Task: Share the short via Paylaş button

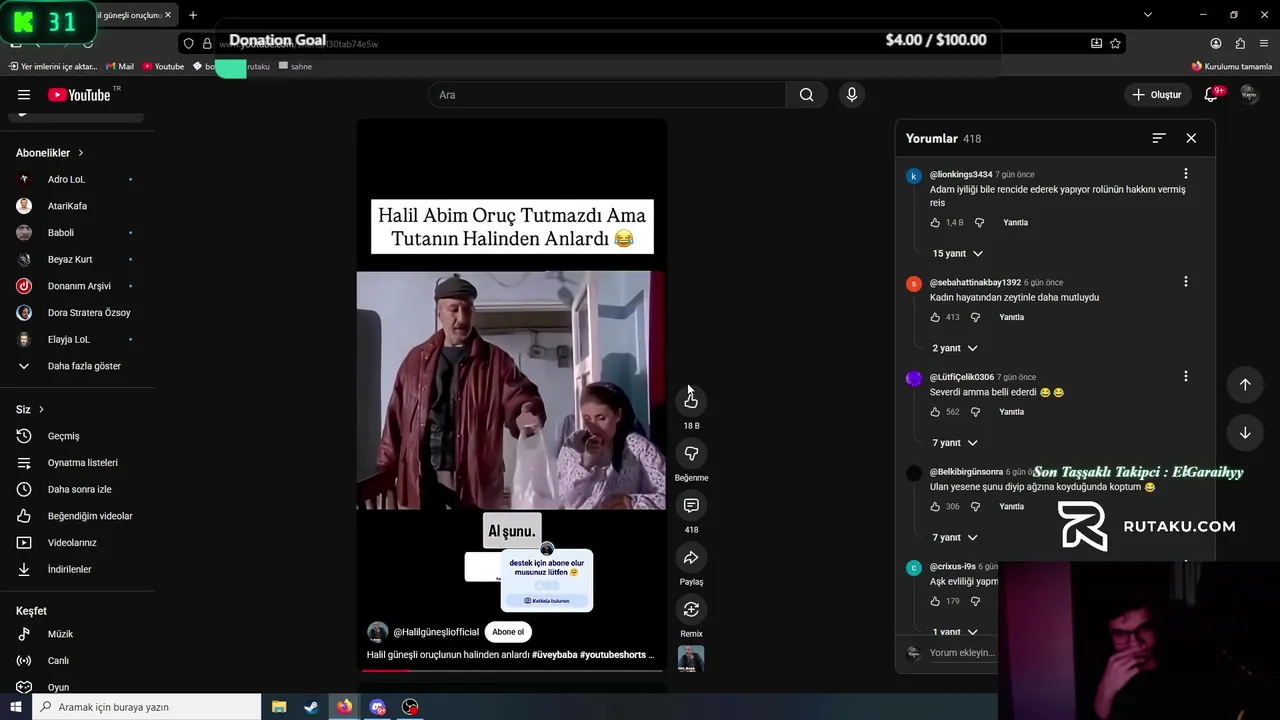Action: pos(691,557)
